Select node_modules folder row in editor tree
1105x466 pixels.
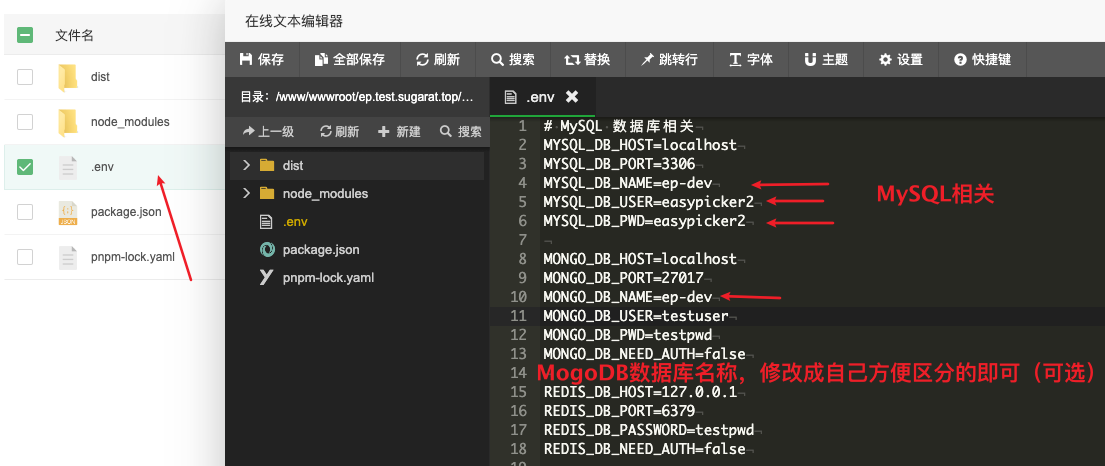[x=357, y=193]
